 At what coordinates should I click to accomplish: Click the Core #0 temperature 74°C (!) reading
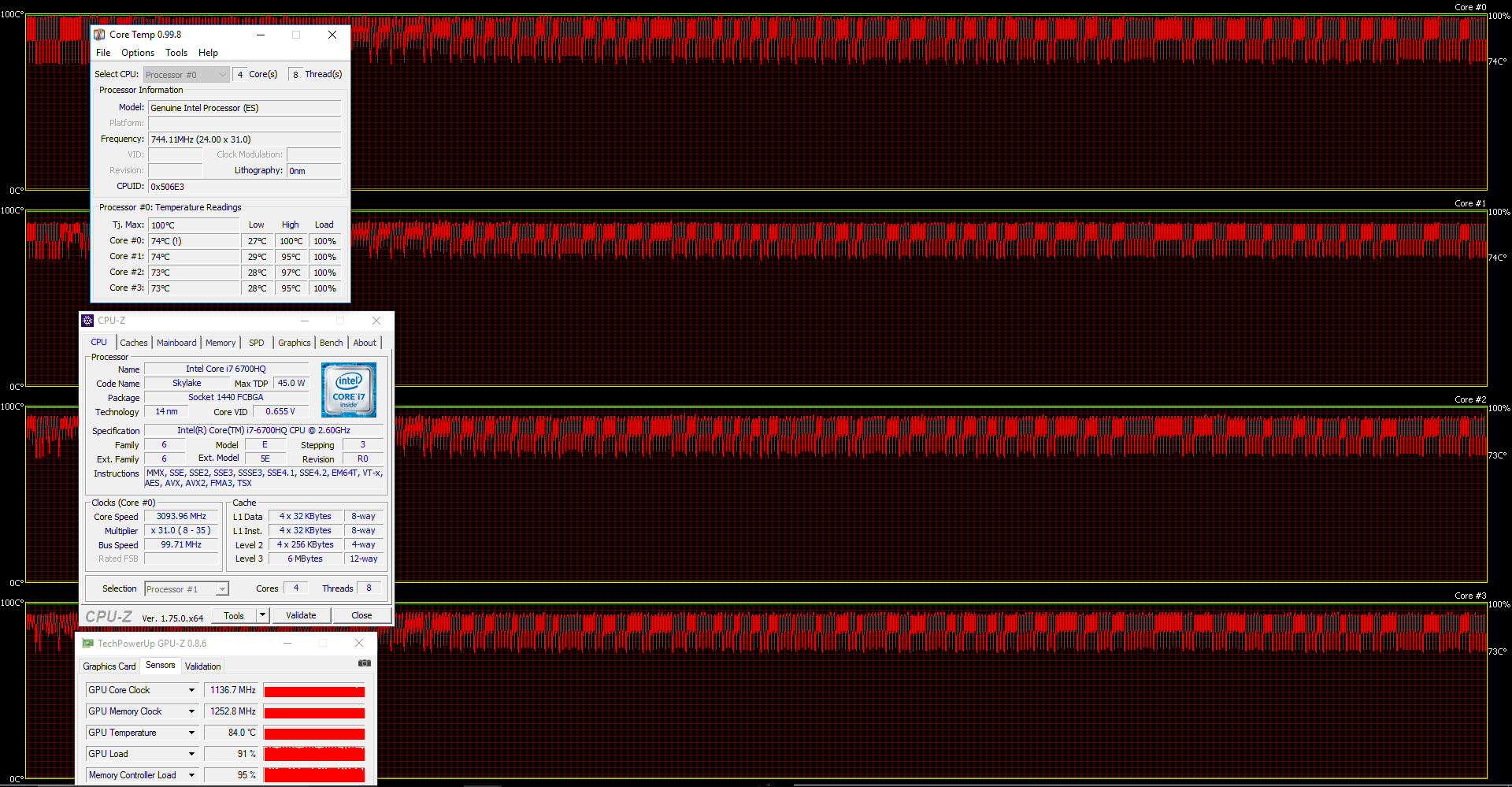(x=194, y=241)
